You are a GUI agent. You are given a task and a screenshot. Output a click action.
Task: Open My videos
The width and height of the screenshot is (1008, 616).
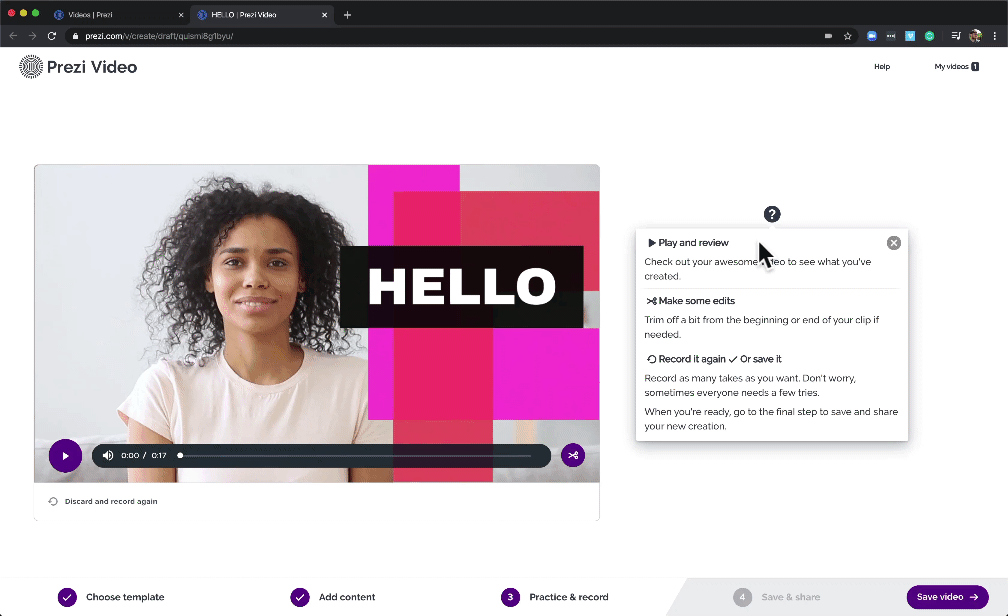955,67
